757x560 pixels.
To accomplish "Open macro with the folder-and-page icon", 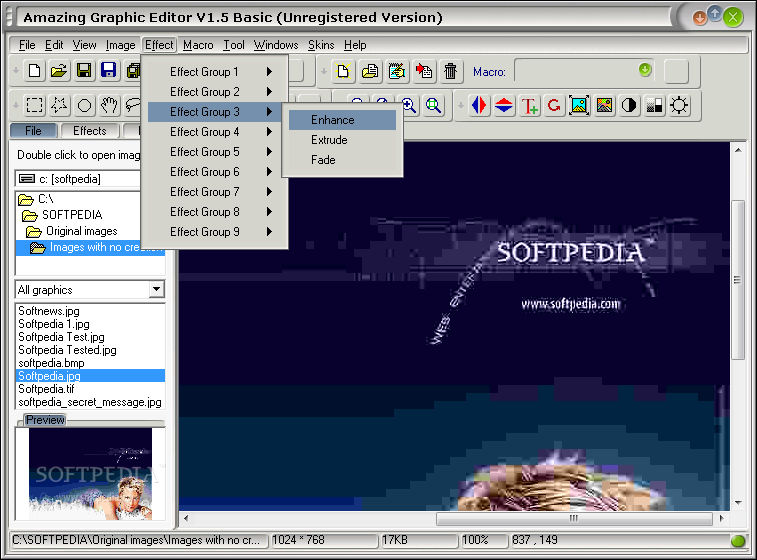I will coord(370,71).
